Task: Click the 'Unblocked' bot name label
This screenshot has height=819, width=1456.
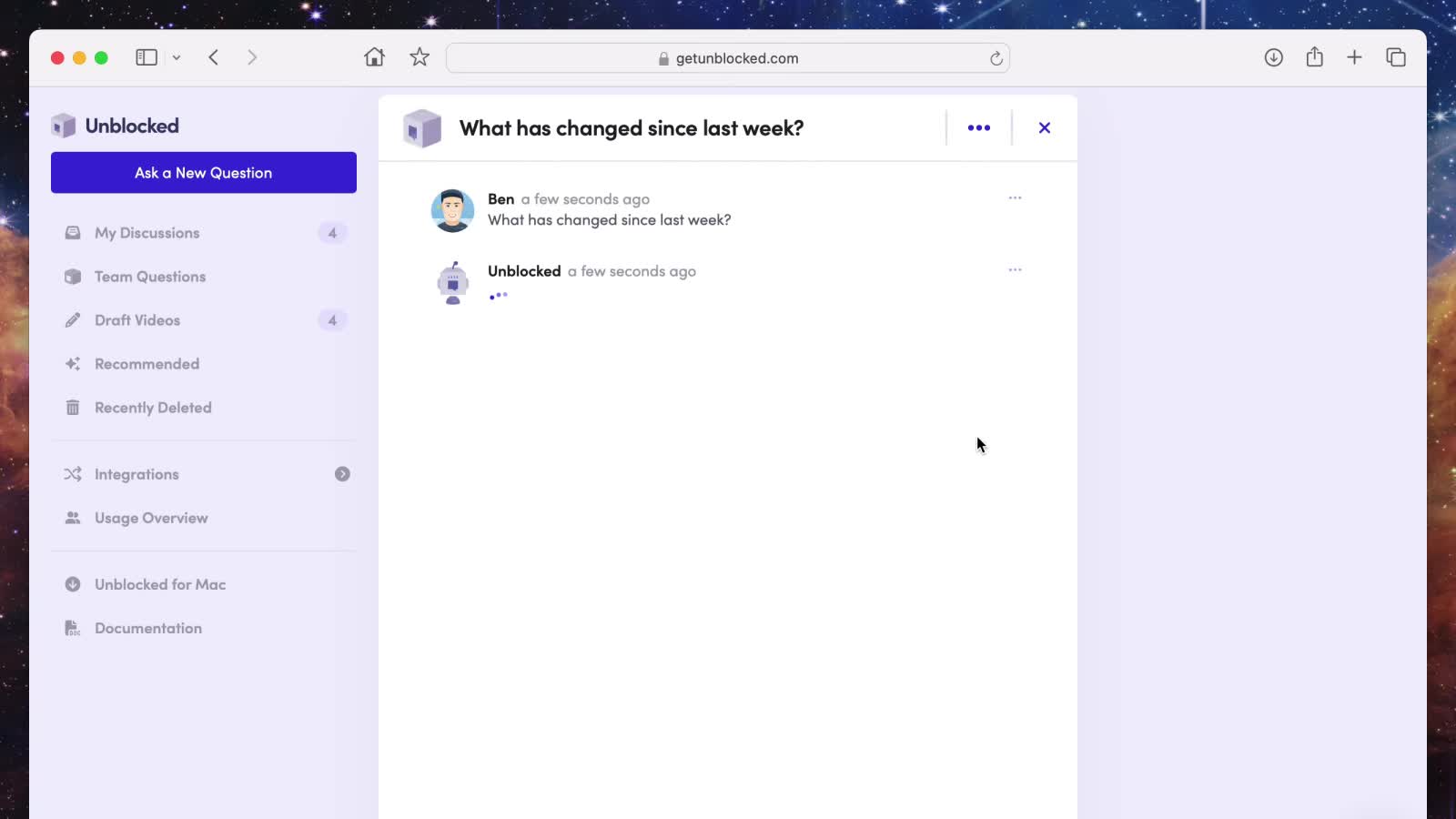Action: (524, 271)
